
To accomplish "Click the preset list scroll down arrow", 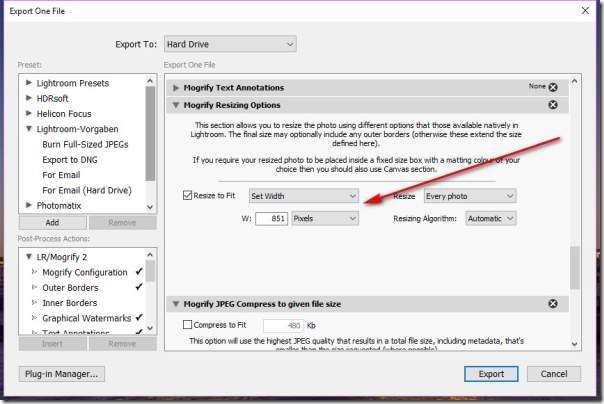I will tap(150, 207).
